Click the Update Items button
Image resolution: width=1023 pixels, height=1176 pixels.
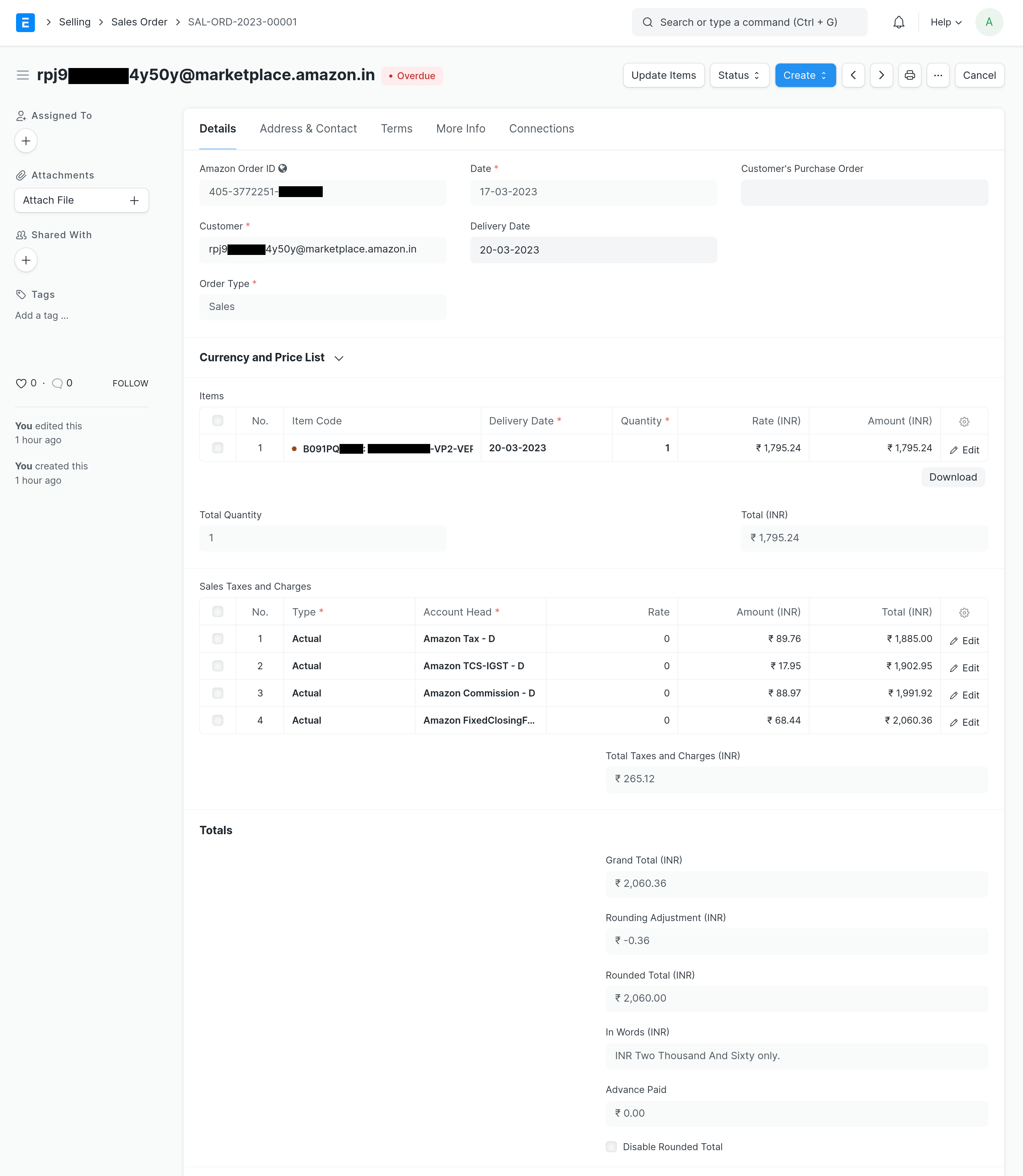(663, 75)
